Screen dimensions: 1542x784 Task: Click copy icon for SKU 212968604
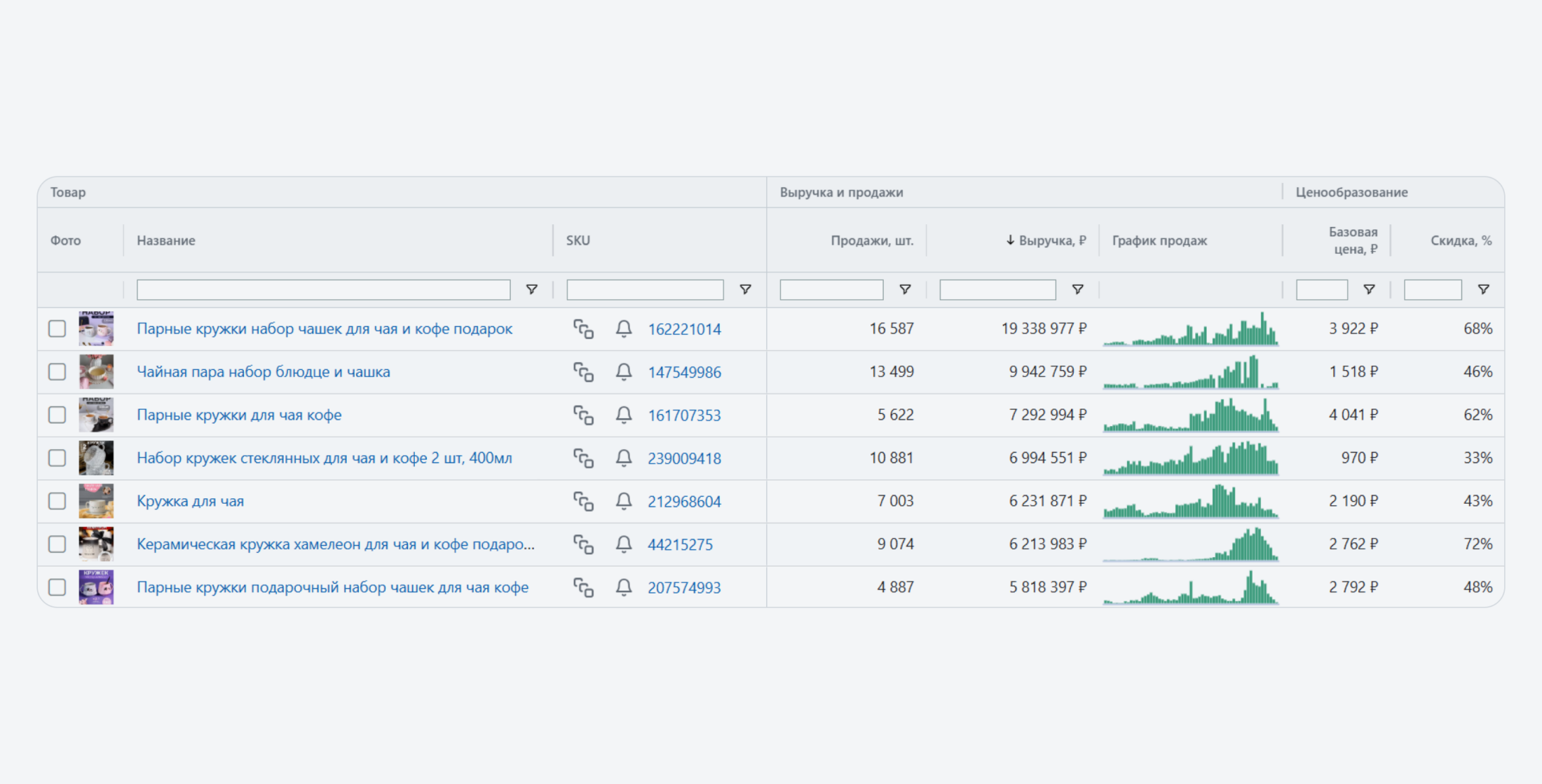point(583,501)
